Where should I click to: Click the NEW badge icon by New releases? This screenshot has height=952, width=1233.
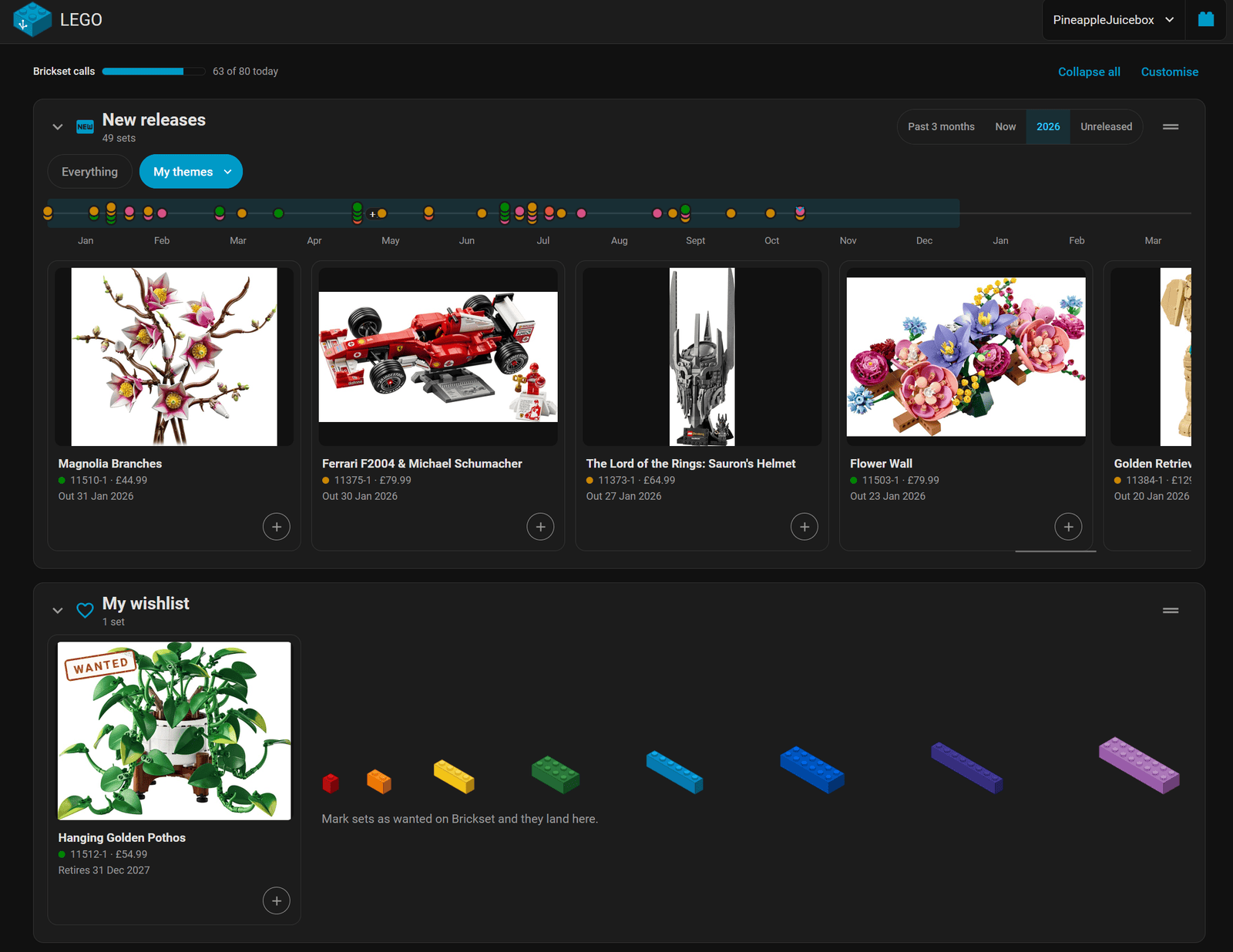pyautogui.click(x=85, y=127)
